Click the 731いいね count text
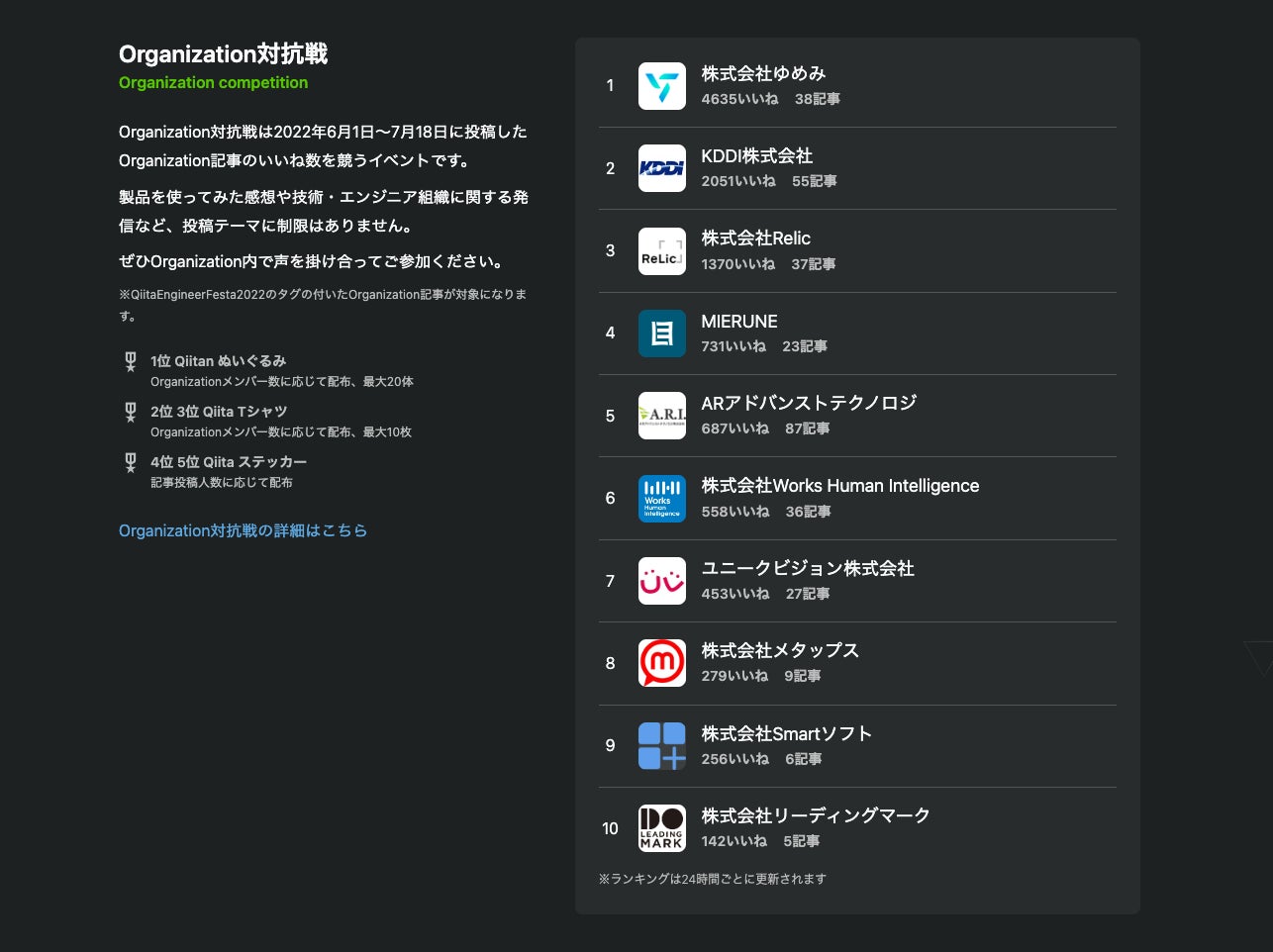Viewport: 1273px width, 952px height. pos(734,346)
